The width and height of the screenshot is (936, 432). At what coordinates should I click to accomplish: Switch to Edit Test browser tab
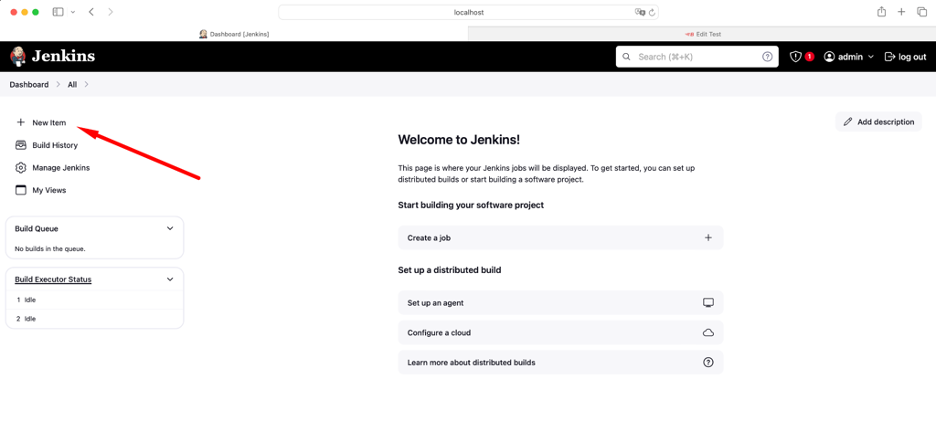pyautogui.click(x=702, y=34)
